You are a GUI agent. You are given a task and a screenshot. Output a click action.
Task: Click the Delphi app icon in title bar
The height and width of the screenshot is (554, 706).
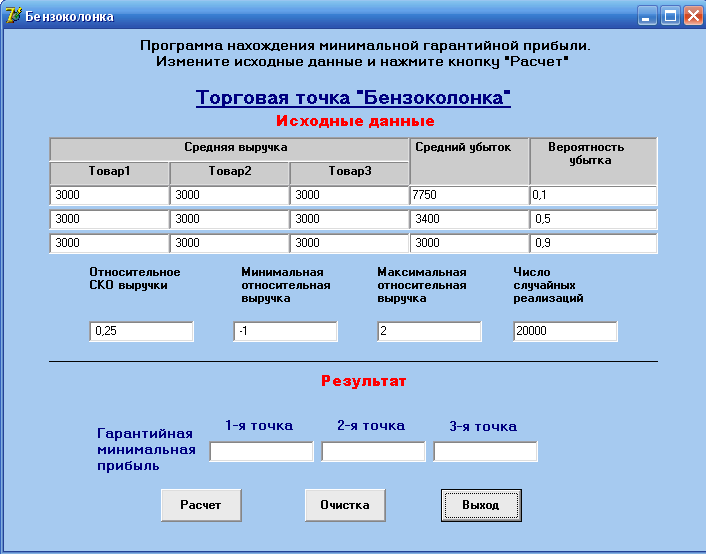coord(13,16)
